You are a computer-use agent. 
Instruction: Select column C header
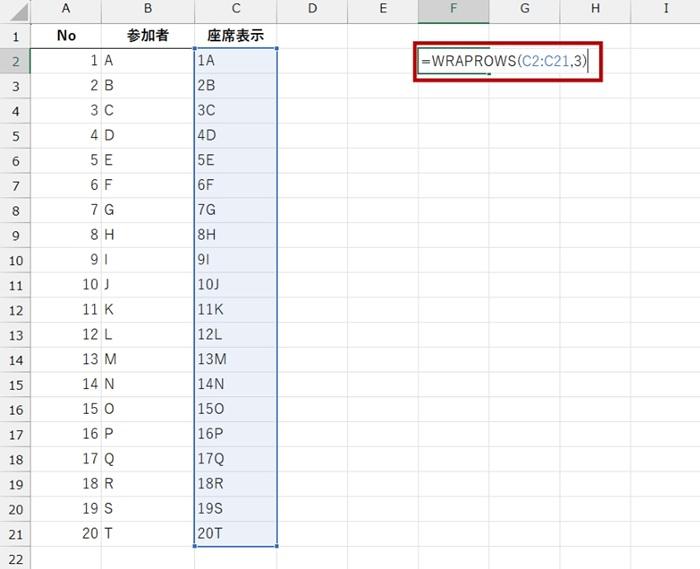click(236, 9)
